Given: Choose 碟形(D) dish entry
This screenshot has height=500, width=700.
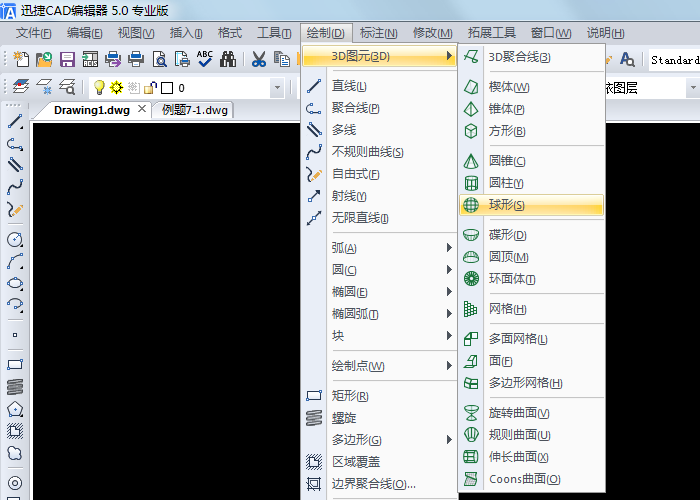Looking at the screenshot, I should click(x=531, y=235).
